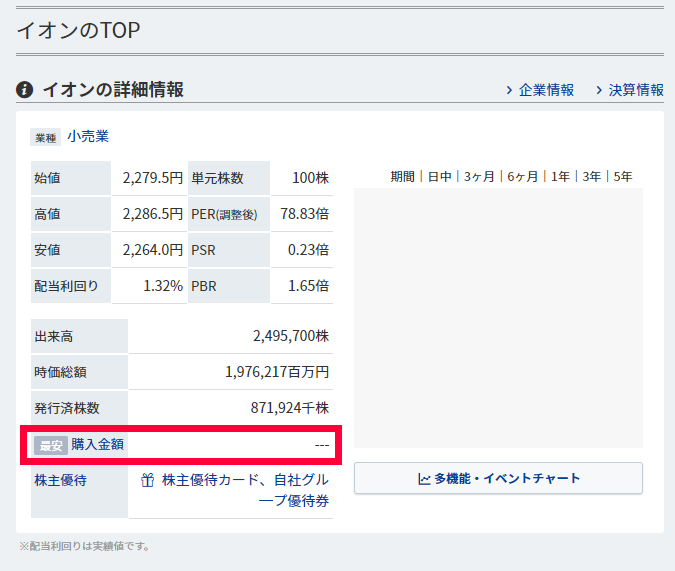Image resolution: width=675 pixels, height=571 pixels.
Task: Open the 小売業 industry link
Action: coord(88,136)
